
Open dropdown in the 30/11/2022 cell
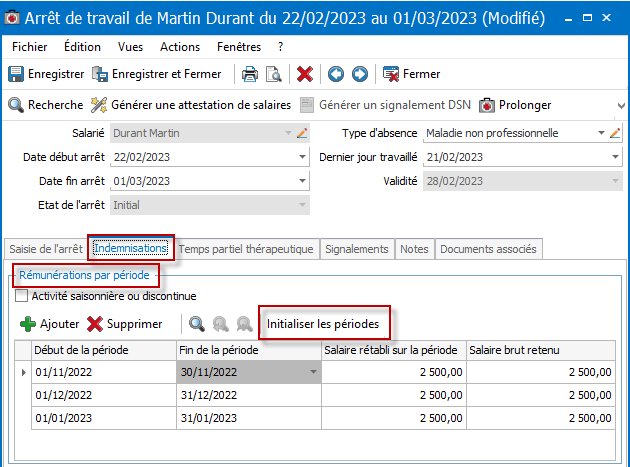coord(313,372)
